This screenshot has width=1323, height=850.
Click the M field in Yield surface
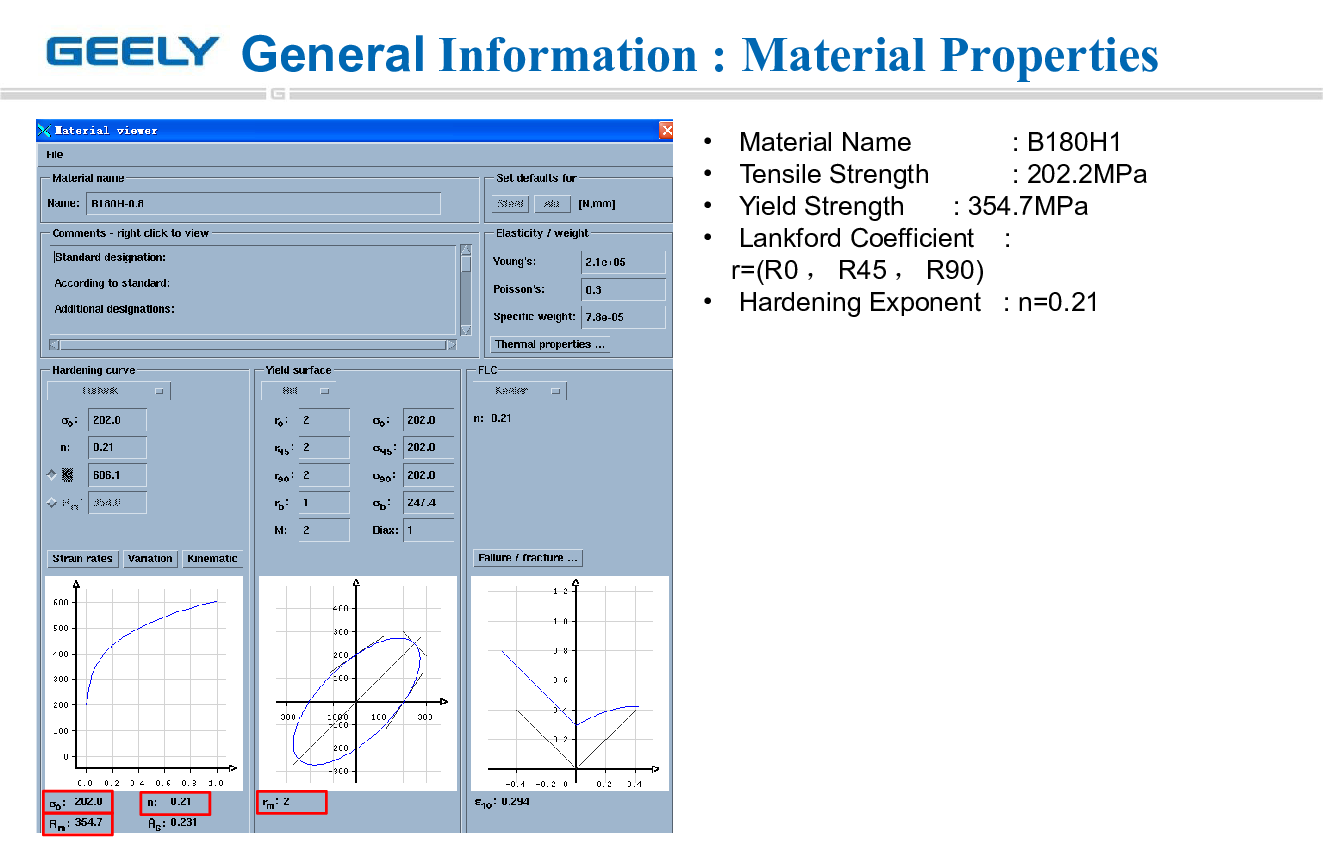324,530
